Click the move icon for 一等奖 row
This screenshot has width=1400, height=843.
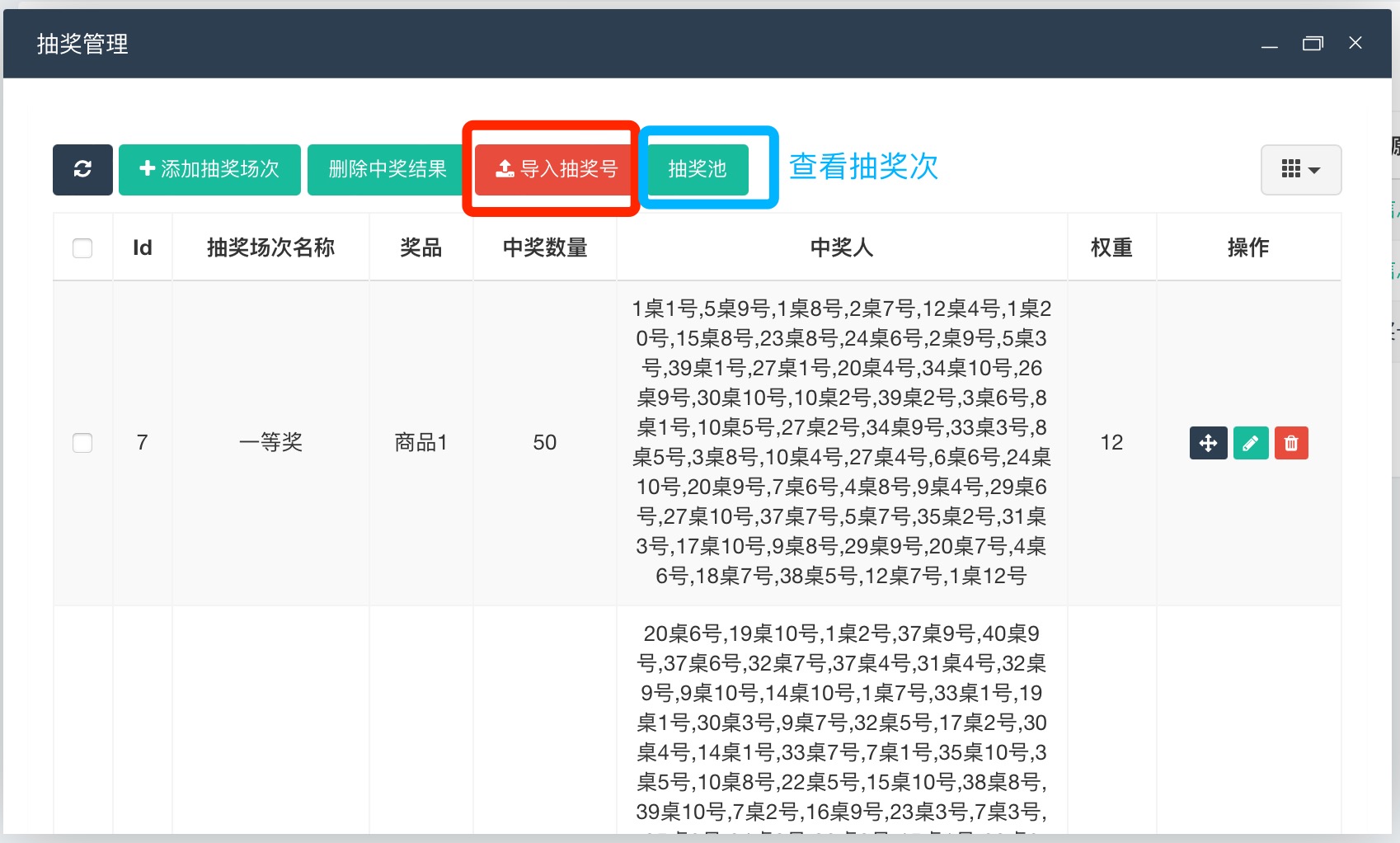click(1208, 443)
